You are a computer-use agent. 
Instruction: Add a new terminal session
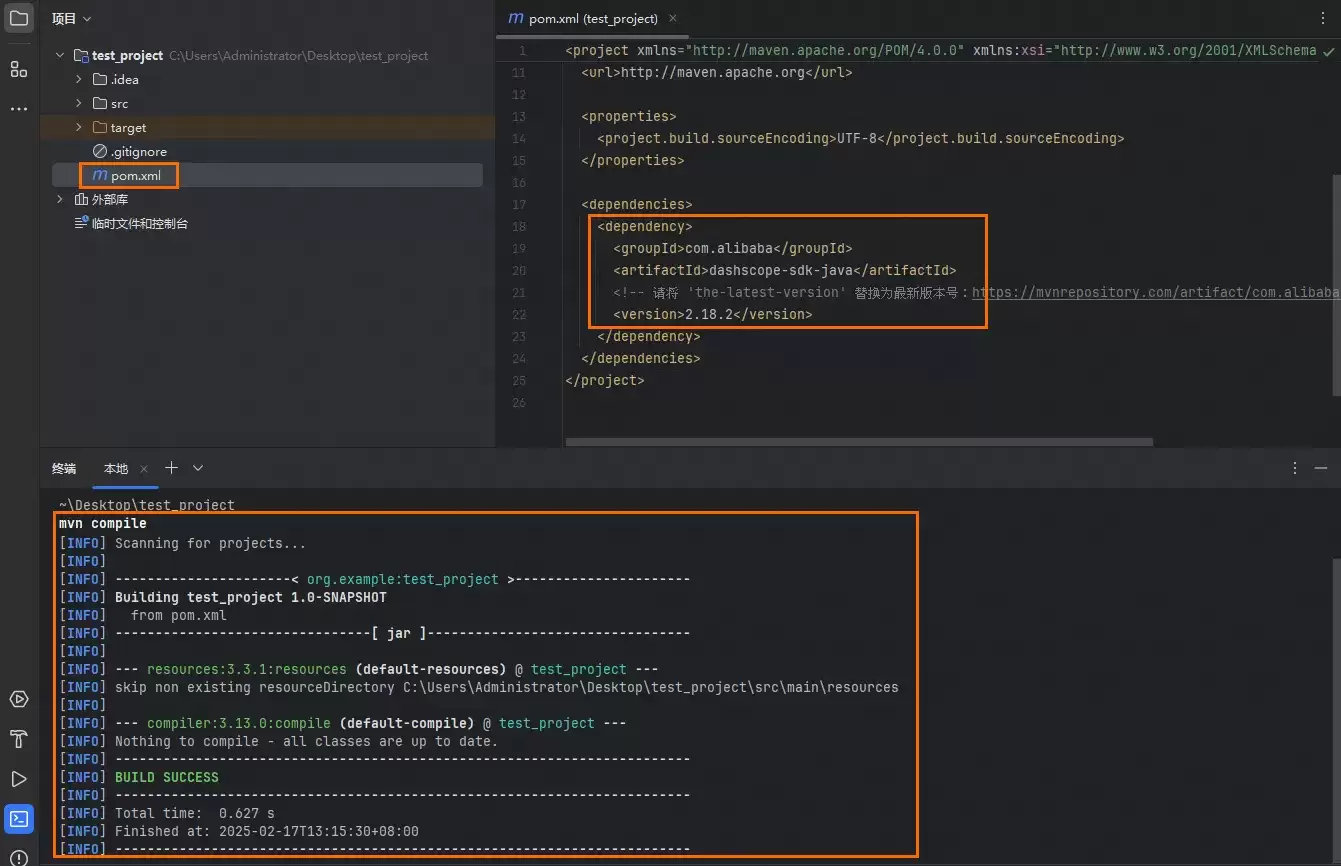(x=171, y=468)
